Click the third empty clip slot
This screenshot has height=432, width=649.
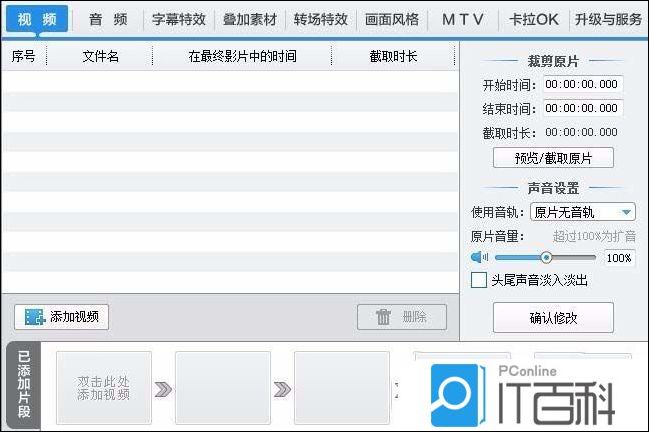pos(342,388)
